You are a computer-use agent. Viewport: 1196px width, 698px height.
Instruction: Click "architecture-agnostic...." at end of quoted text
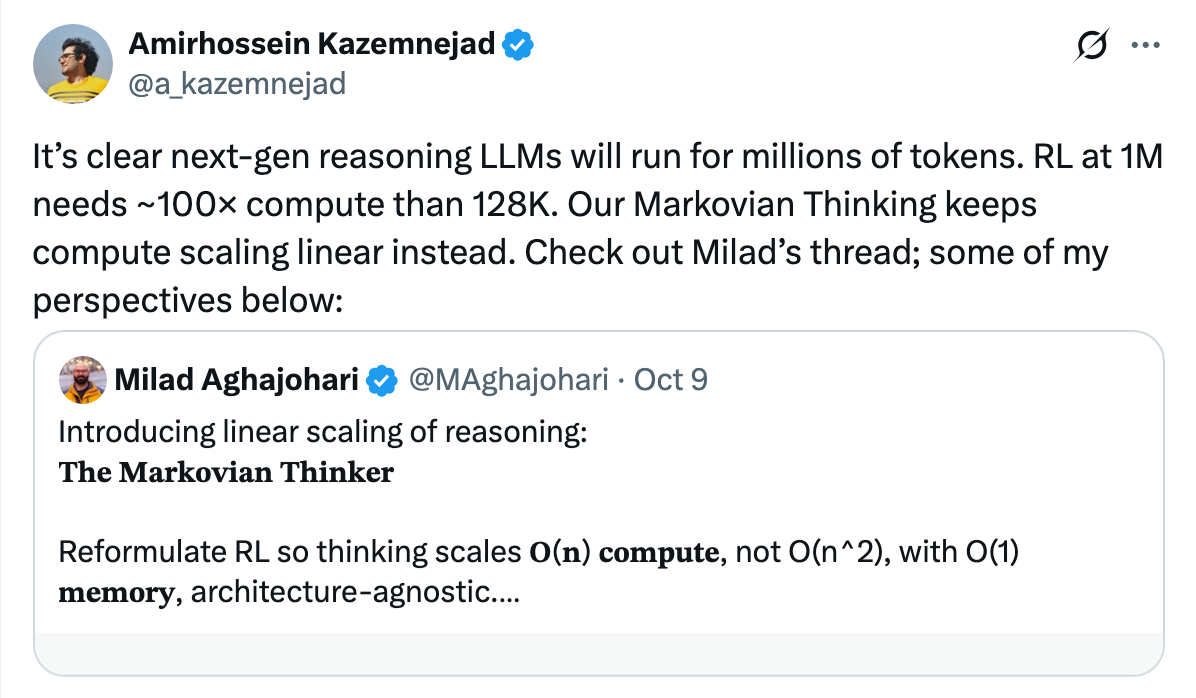355,593
